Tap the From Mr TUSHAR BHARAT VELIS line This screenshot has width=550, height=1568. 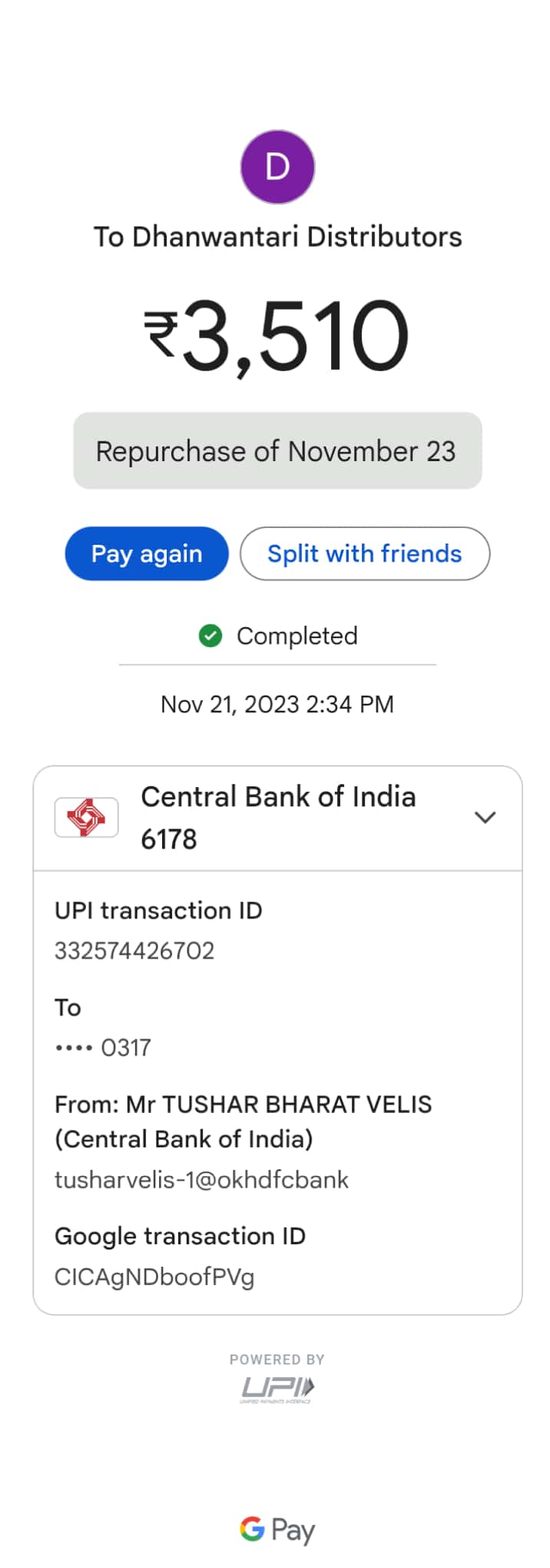click(x=244, y=1121)
